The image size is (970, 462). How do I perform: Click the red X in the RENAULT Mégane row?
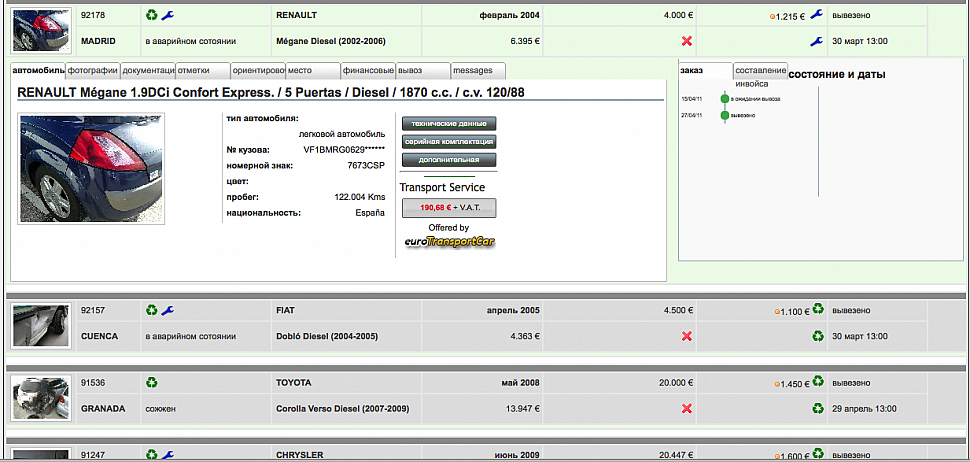(686, 41)
